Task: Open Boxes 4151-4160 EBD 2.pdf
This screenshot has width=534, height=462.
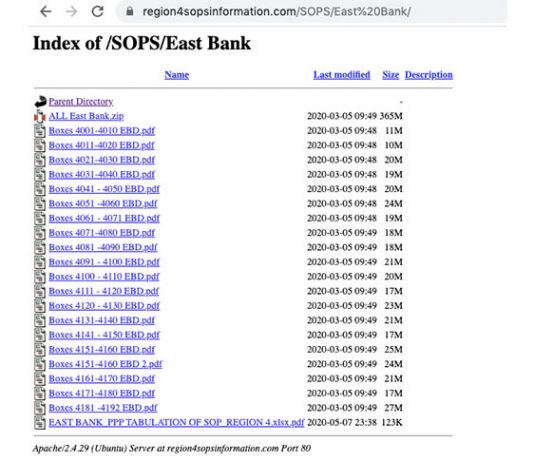Action: tap(106, 364)
